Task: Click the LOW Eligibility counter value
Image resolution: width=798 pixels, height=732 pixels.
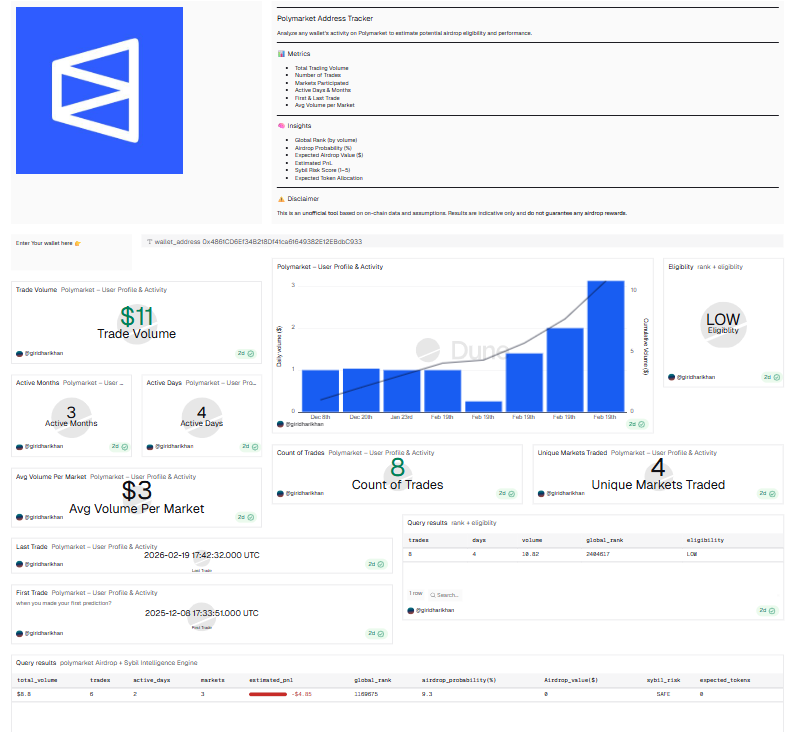Action: click(723, 320)
